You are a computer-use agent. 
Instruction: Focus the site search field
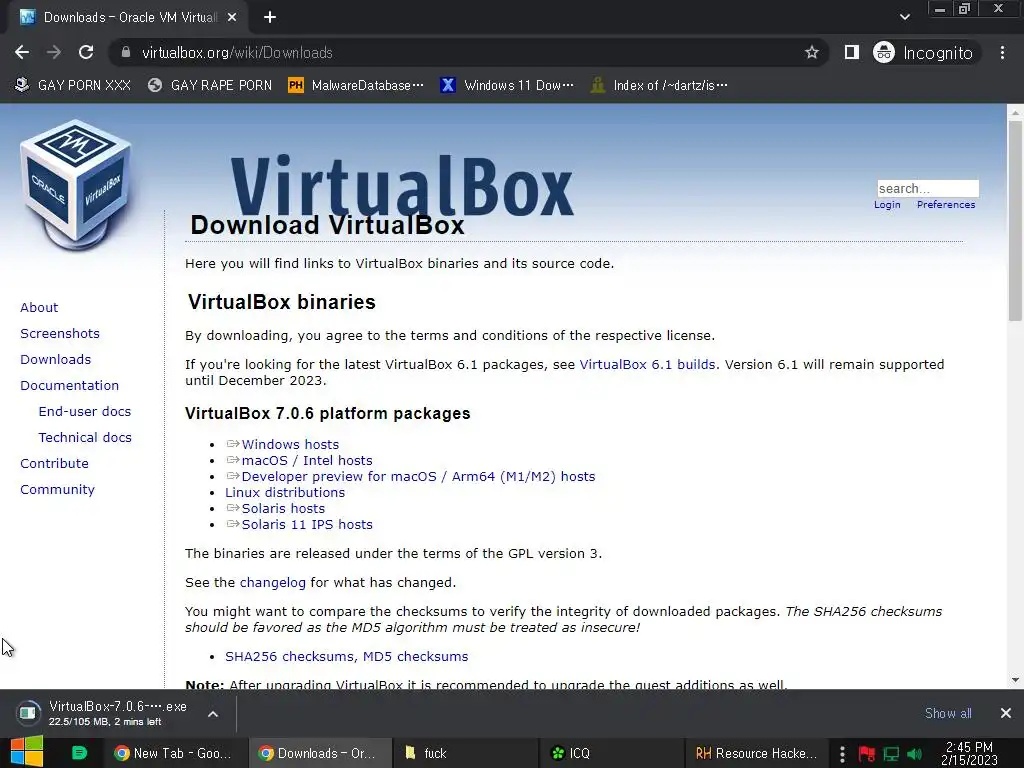pos(927,188)
